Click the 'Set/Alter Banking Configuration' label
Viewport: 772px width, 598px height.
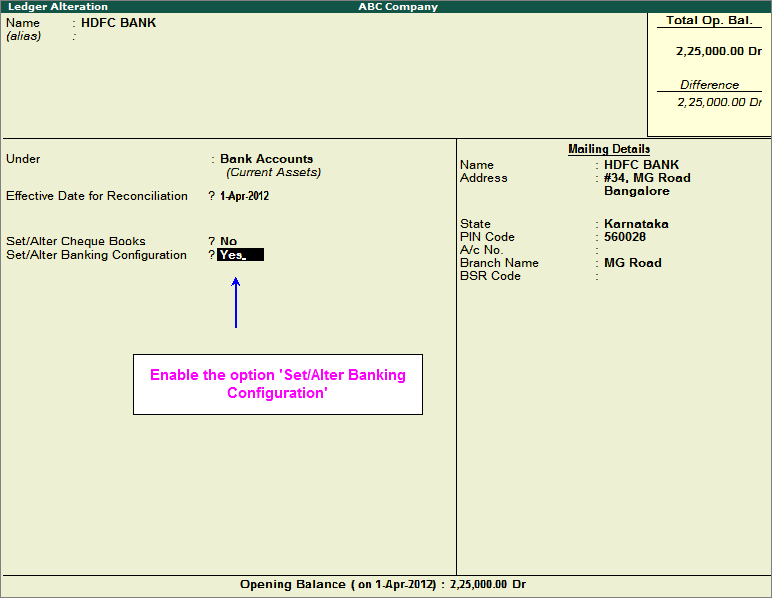[96, 255]
